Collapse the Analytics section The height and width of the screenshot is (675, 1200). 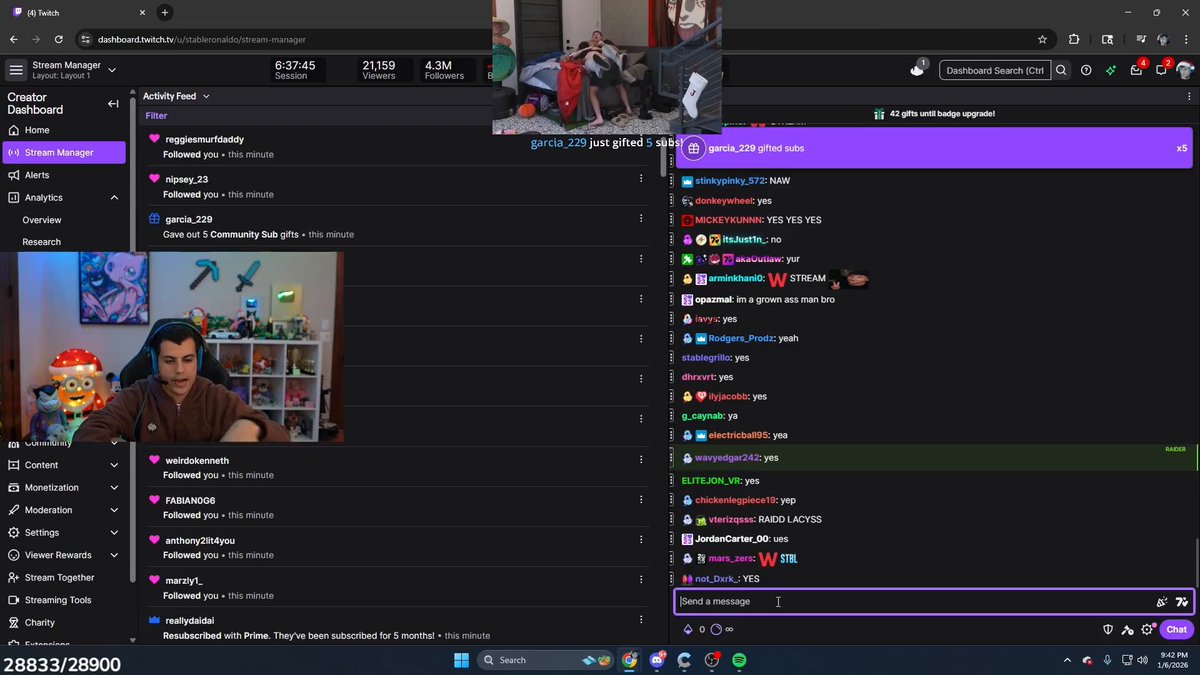pyautogui.click(x=114, y=198)
